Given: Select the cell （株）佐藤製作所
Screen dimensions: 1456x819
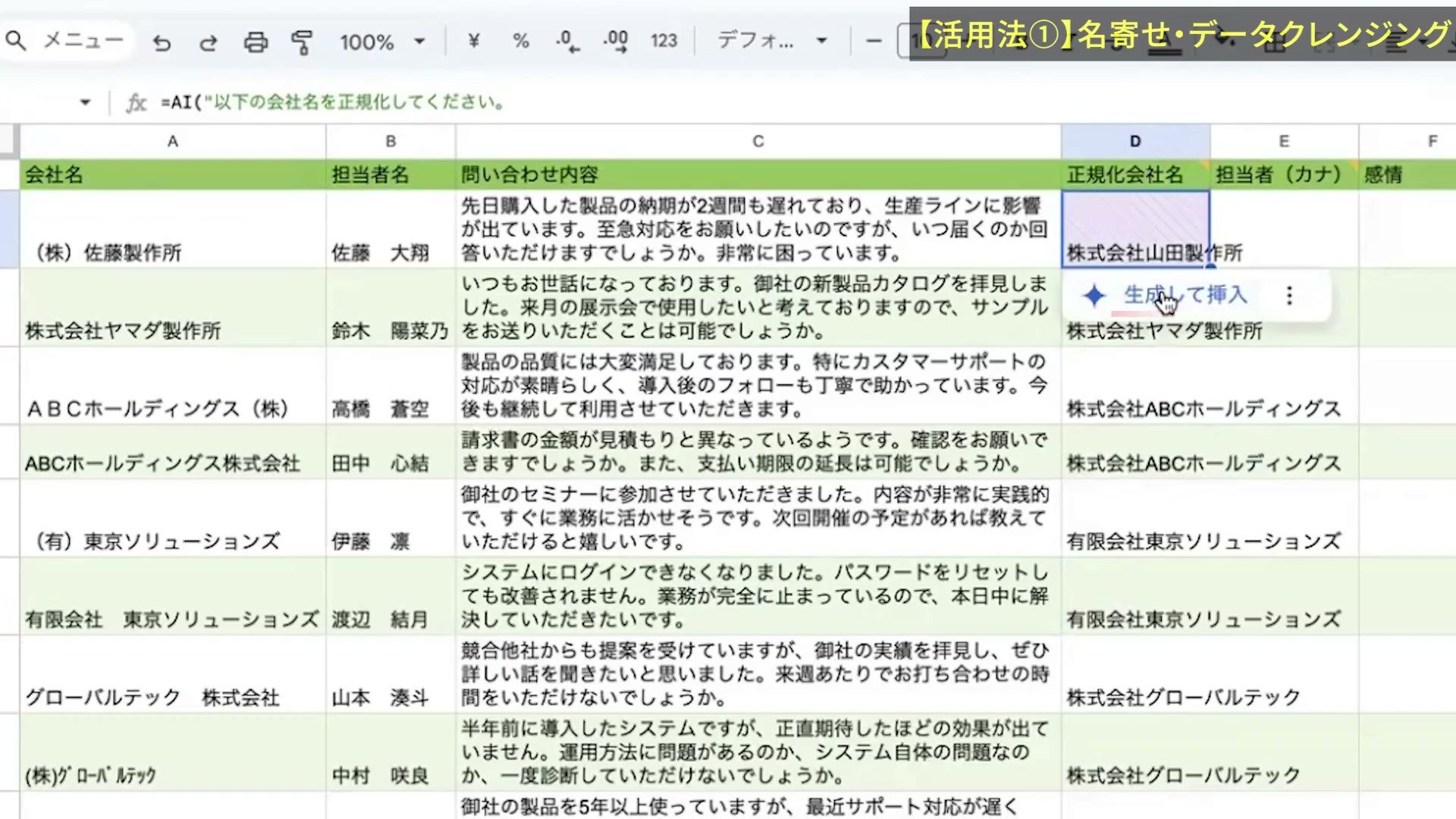Looking at the screenshot, I should pyautogui.click(x=173, y=229).
